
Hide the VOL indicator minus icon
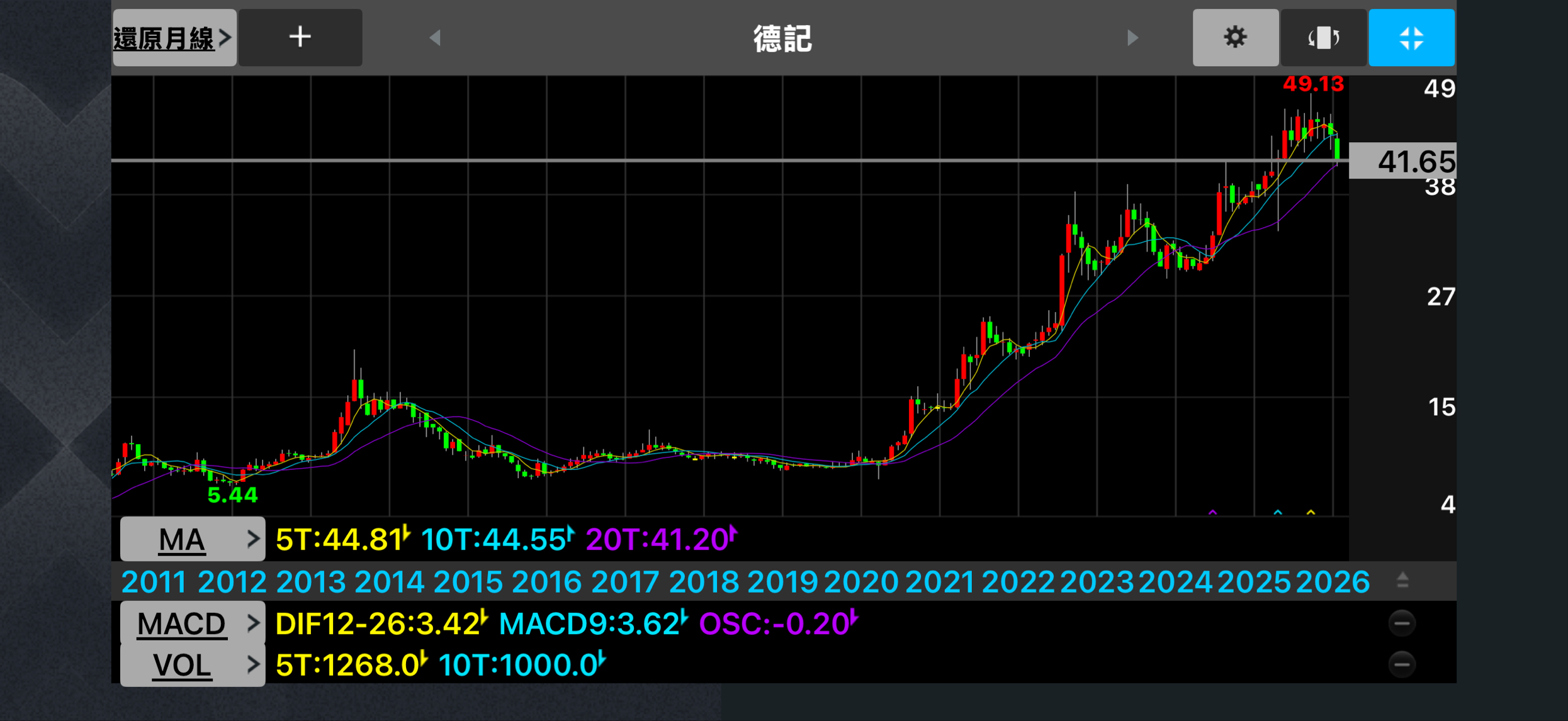click(1402, 664)
